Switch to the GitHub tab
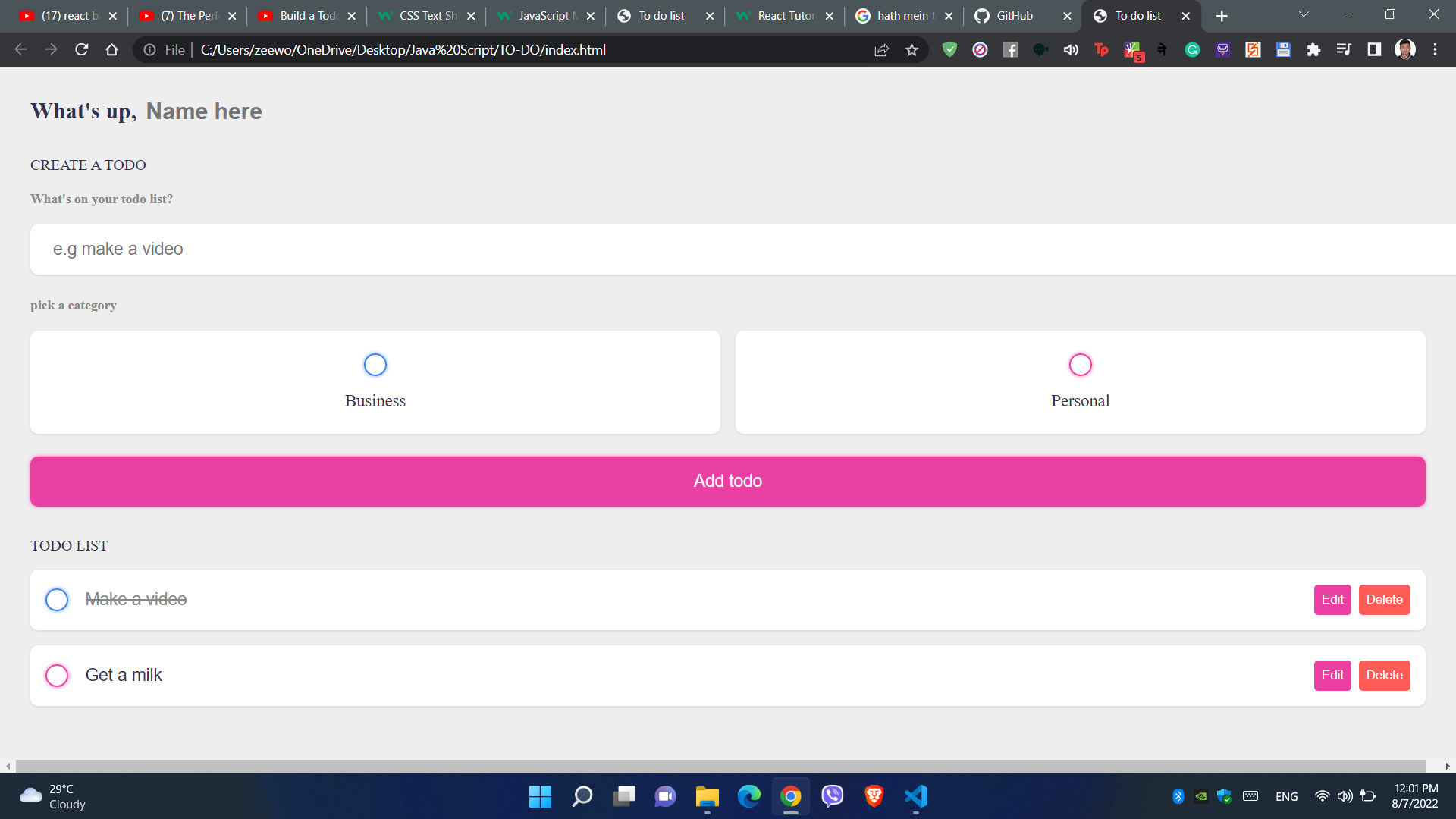The width and height of the screenshot is (1456, 819). click(x=1022, y=16)
